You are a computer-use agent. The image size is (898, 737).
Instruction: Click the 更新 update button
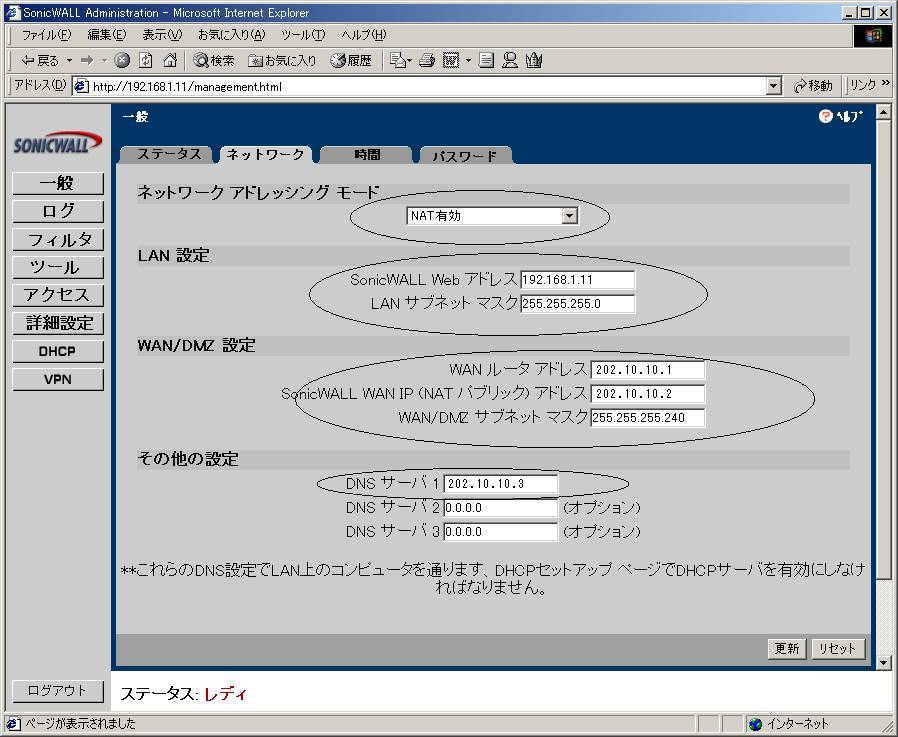(787, 649)
